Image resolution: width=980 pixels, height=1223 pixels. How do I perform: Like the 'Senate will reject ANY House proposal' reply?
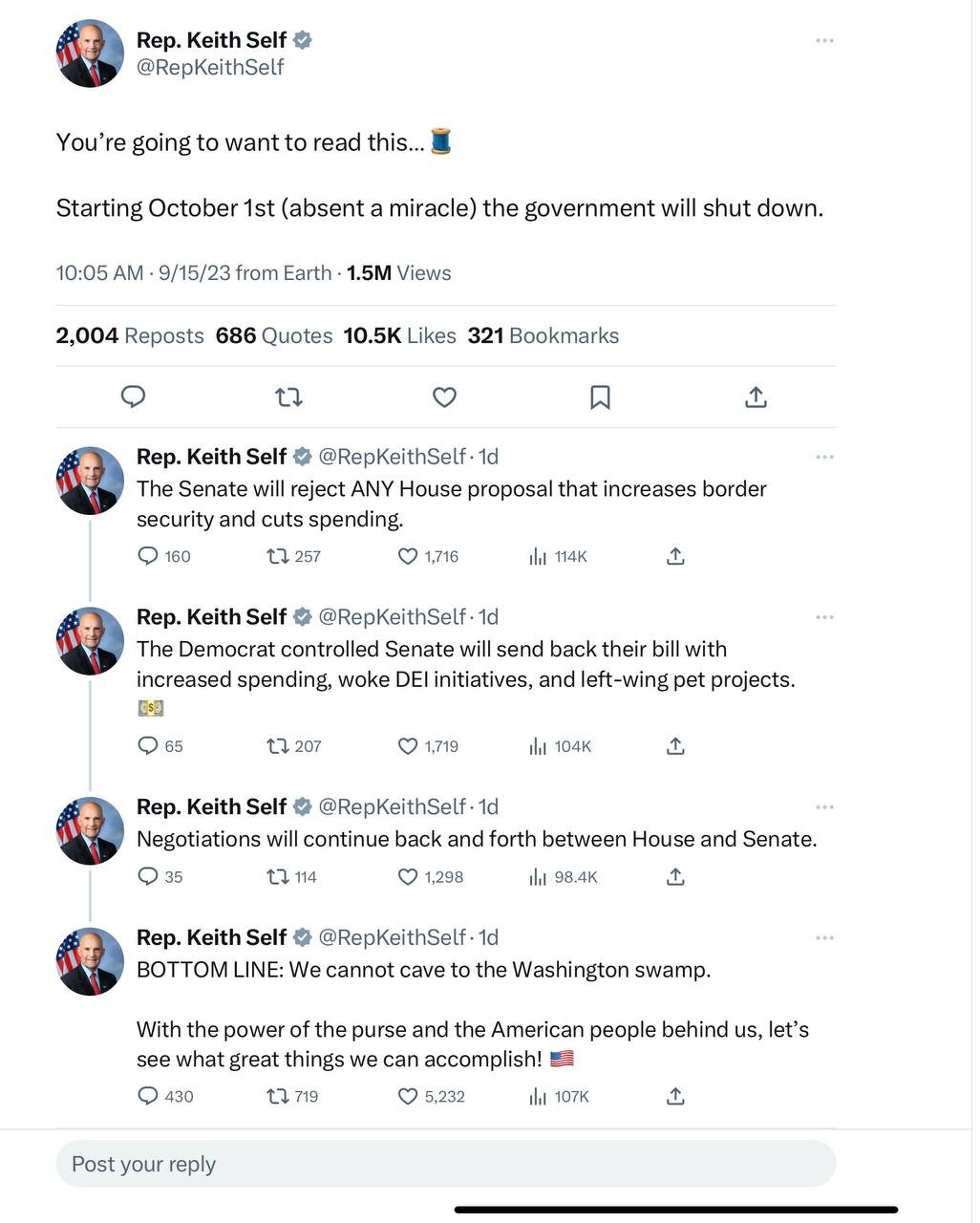point(408,556)
